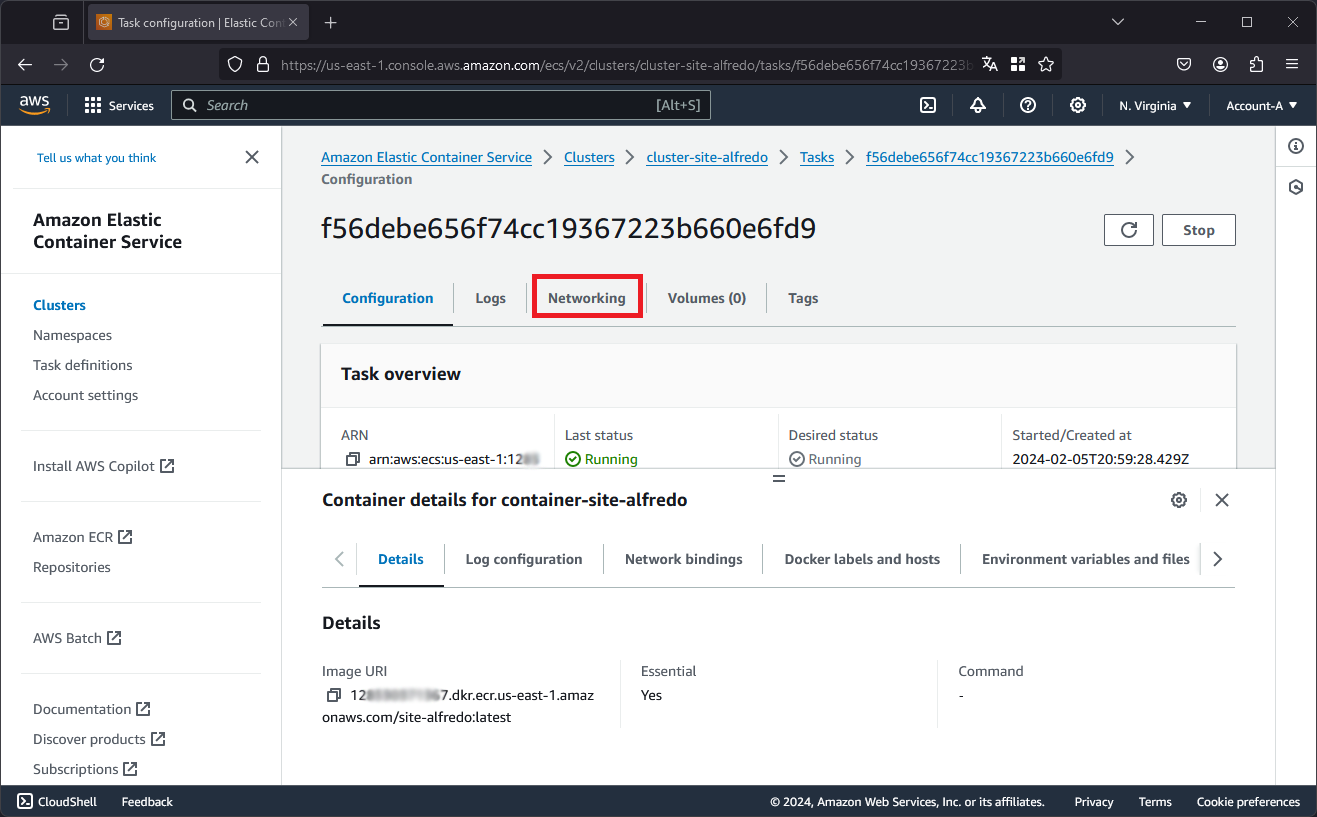Dismiss the 'Tell us what you think' banner

[x=252, y=157]
